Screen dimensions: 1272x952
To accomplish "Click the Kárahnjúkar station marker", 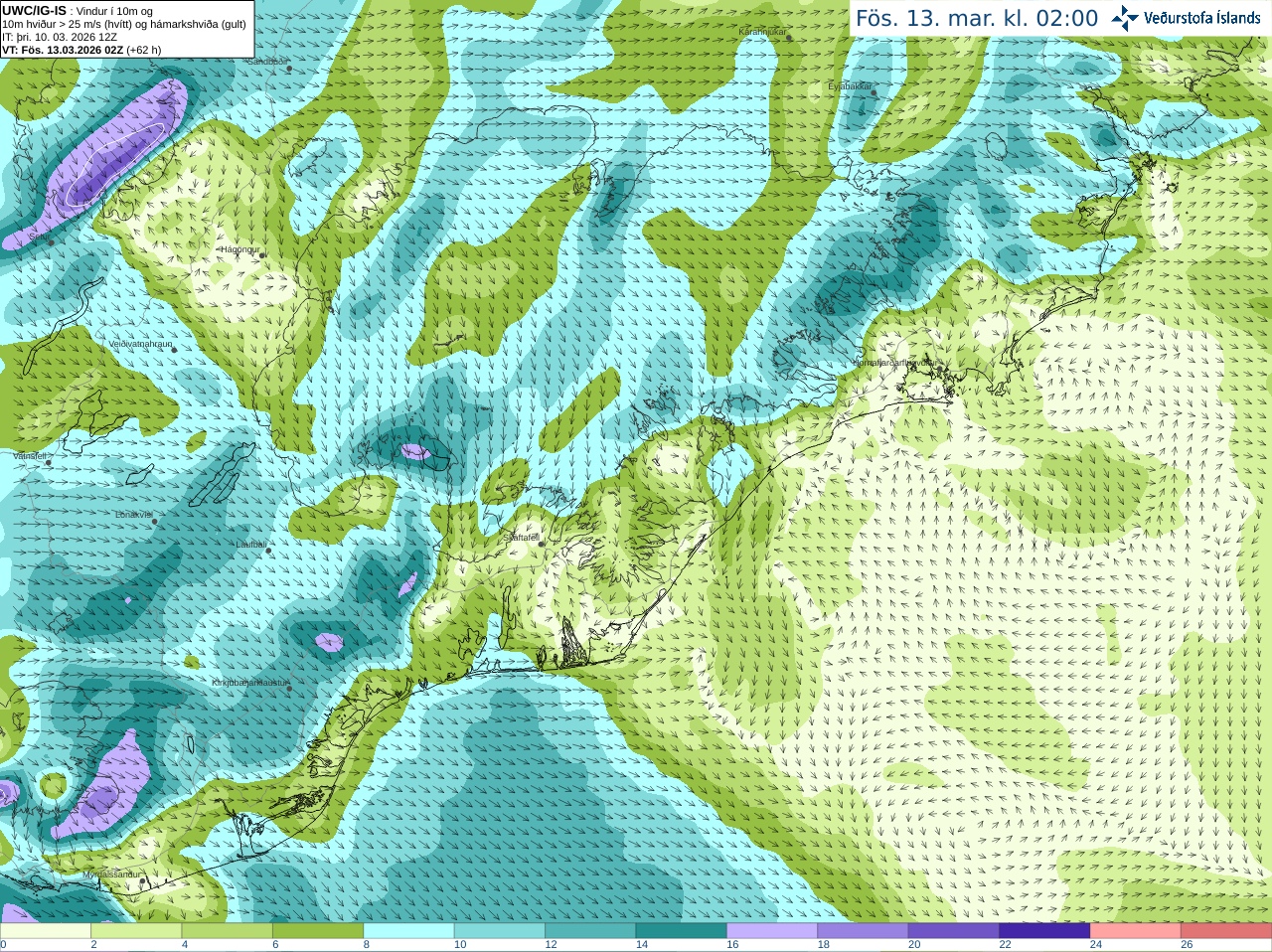I will coord(789,39).
